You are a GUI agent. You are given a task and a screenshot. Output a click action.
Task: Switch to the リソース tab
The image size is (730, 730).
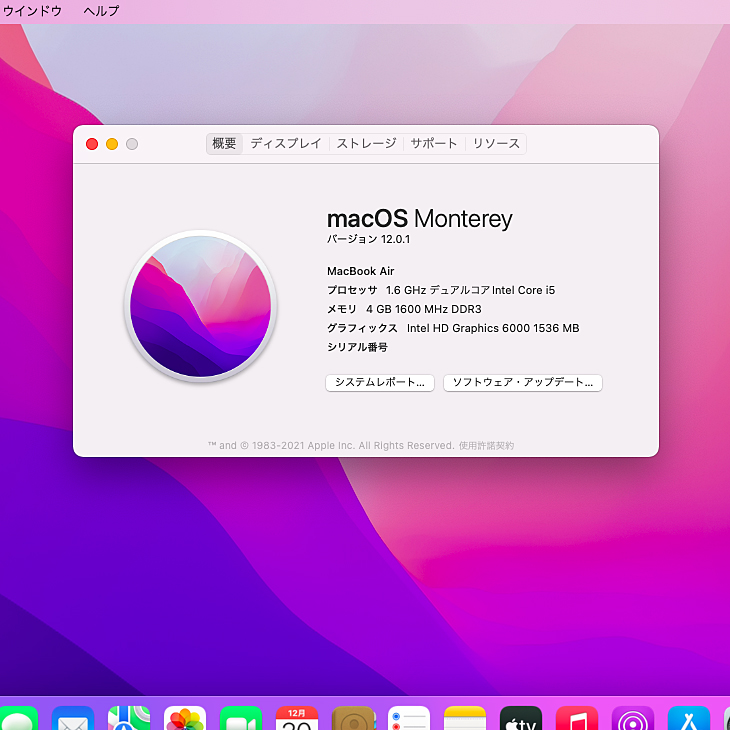pyautogui.click(x=496, y=144)
